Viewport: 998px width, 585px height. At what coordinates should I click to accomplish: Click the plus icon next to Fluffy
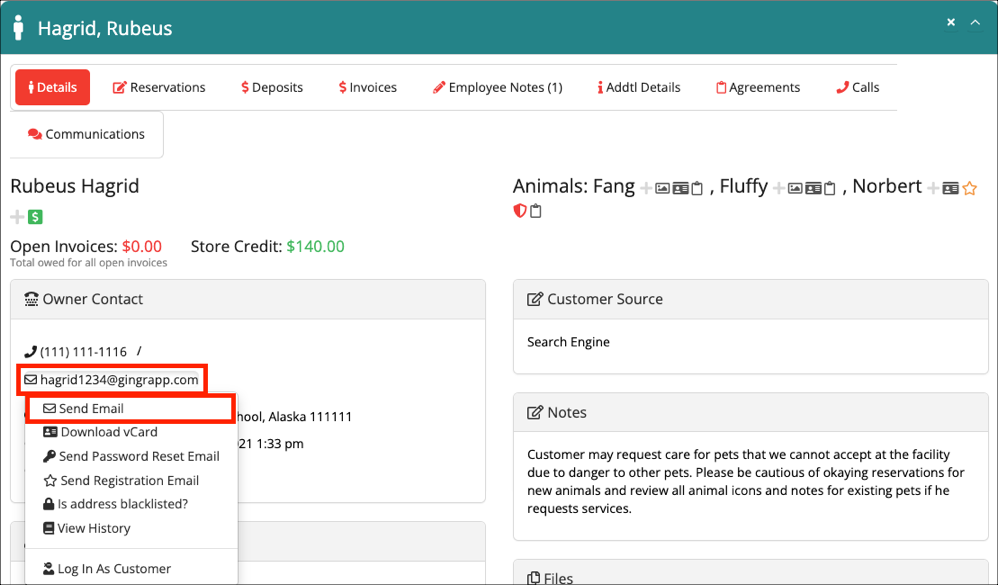[x=778, y=188]
